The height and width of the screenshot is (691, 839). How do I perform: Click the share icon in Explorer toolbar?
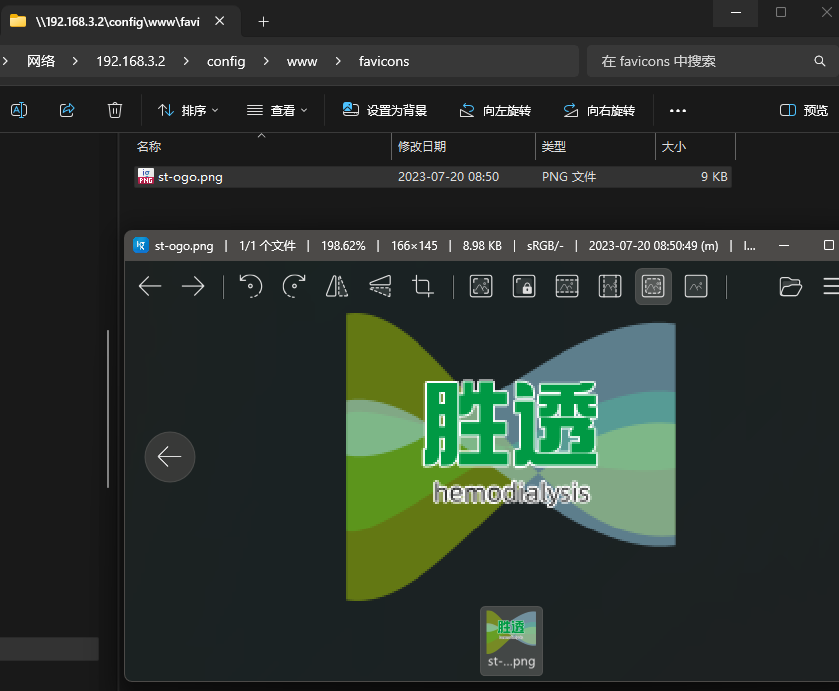click(x=67, y=110)
